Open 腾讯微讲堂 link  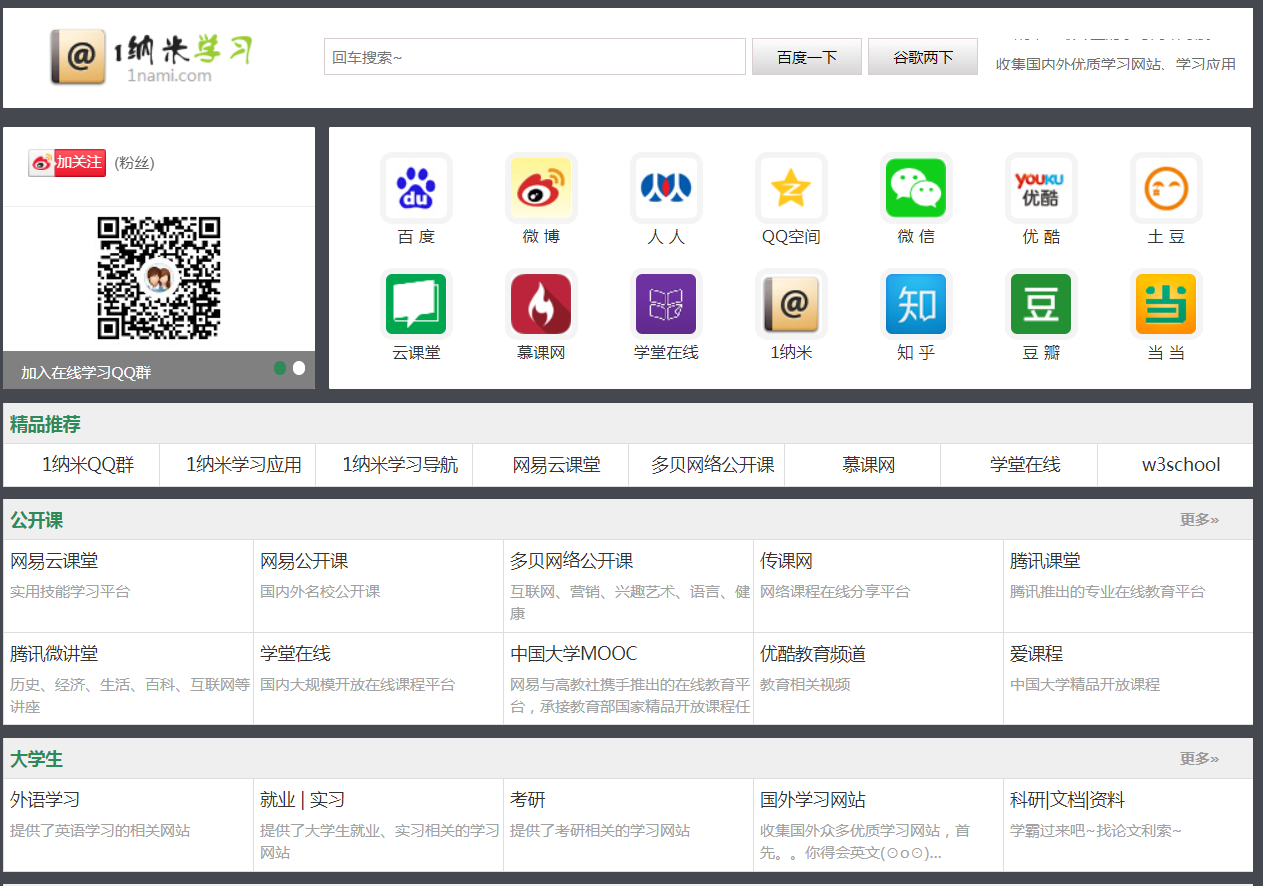(54, 654)
